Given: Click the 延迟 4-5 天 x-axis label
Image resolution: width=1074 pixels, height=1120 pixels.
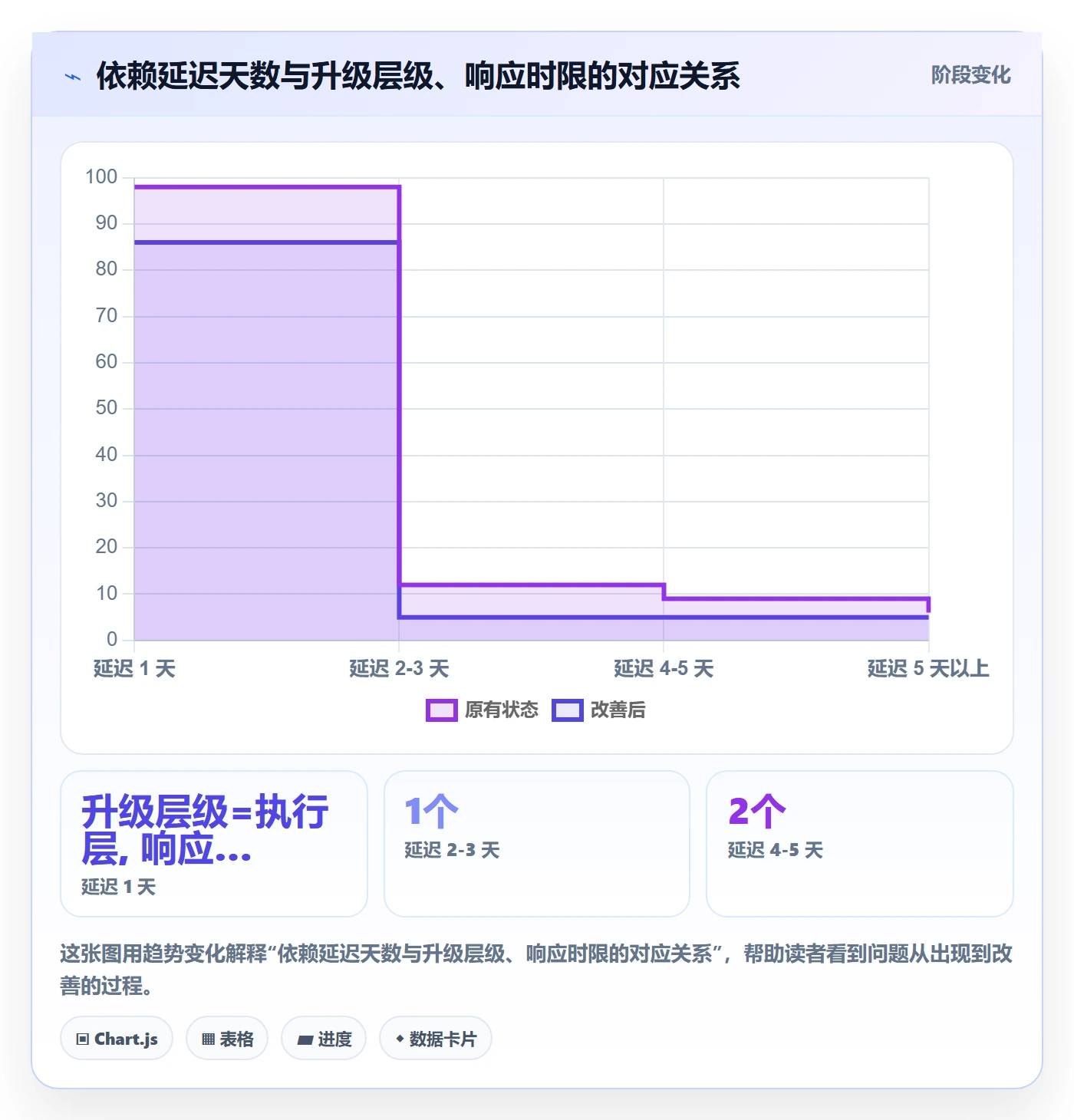Looking at the screenshot, I should pyautogui.click(x=664, y=669).
